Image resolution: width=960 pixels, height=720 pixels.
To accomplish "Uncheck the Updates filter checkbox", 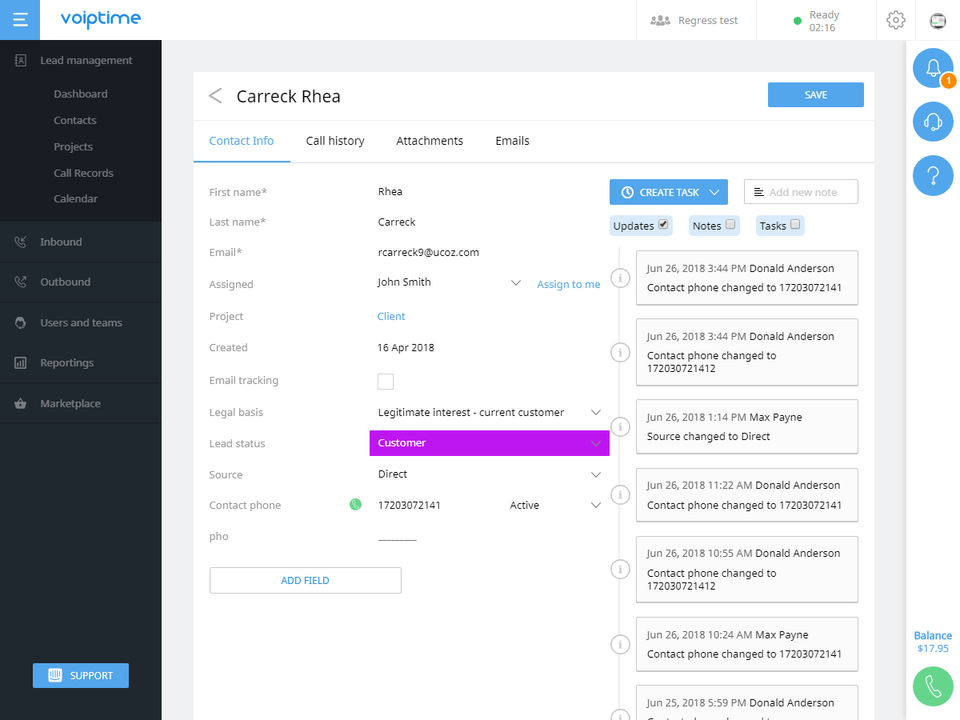I will (663, 224).
